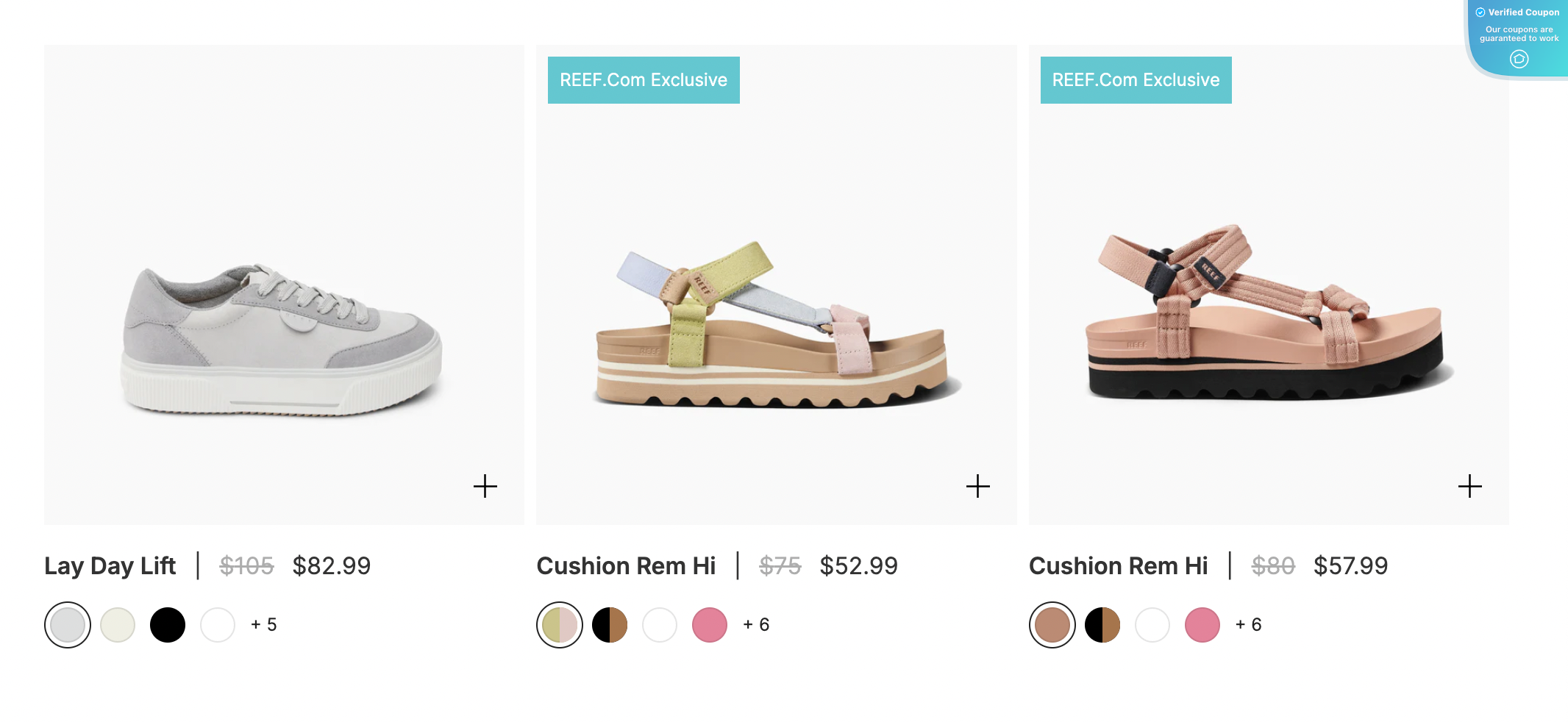The width and height of the screenshot is (1568, 722).
Task: Expand the +6 colors for the $52.99 Cushion Rem Hi
Action: (755, 624)
